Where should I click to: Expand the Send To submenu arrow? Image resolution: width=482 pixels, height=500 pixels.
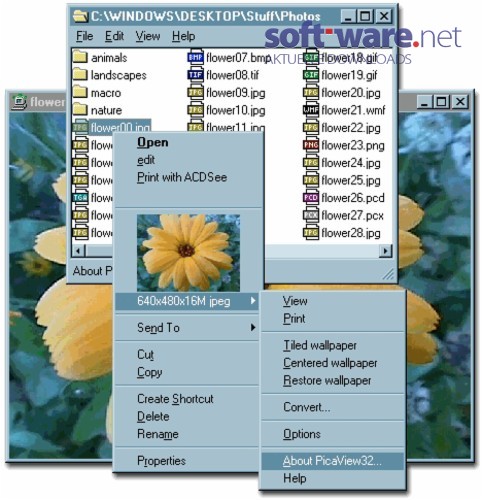pos(253,328)
